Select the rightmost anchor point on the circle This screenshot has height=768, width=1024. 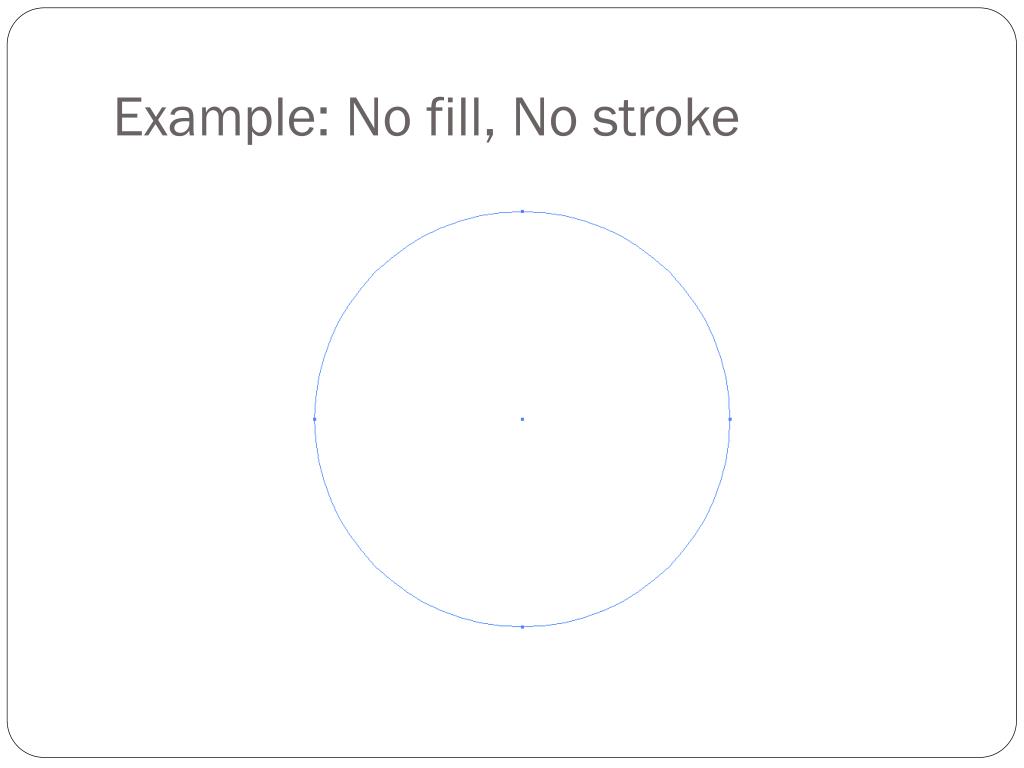tap(730, 419)
